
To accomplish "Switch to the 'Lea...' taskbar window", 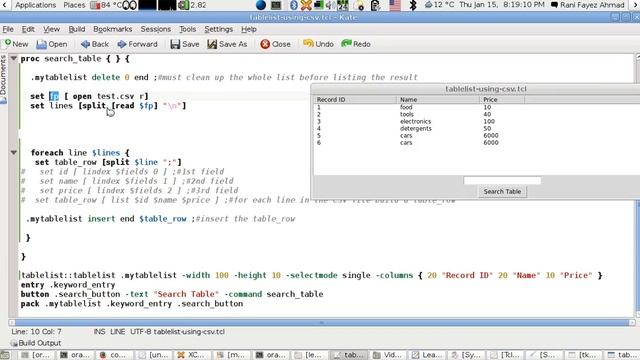I will tap(427, 355).
